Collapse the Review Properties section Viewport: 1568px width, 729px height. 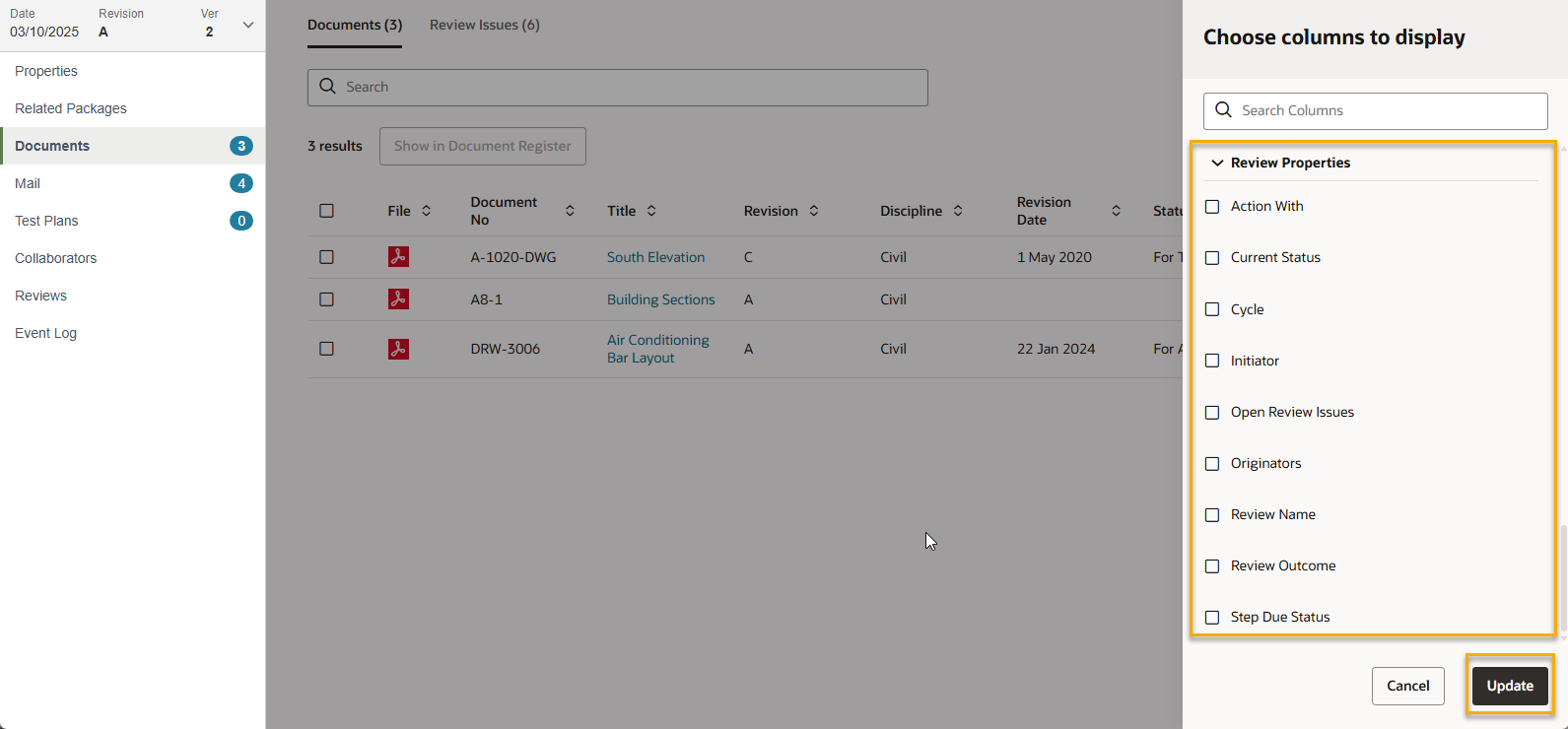click(x=1218, y=164)
